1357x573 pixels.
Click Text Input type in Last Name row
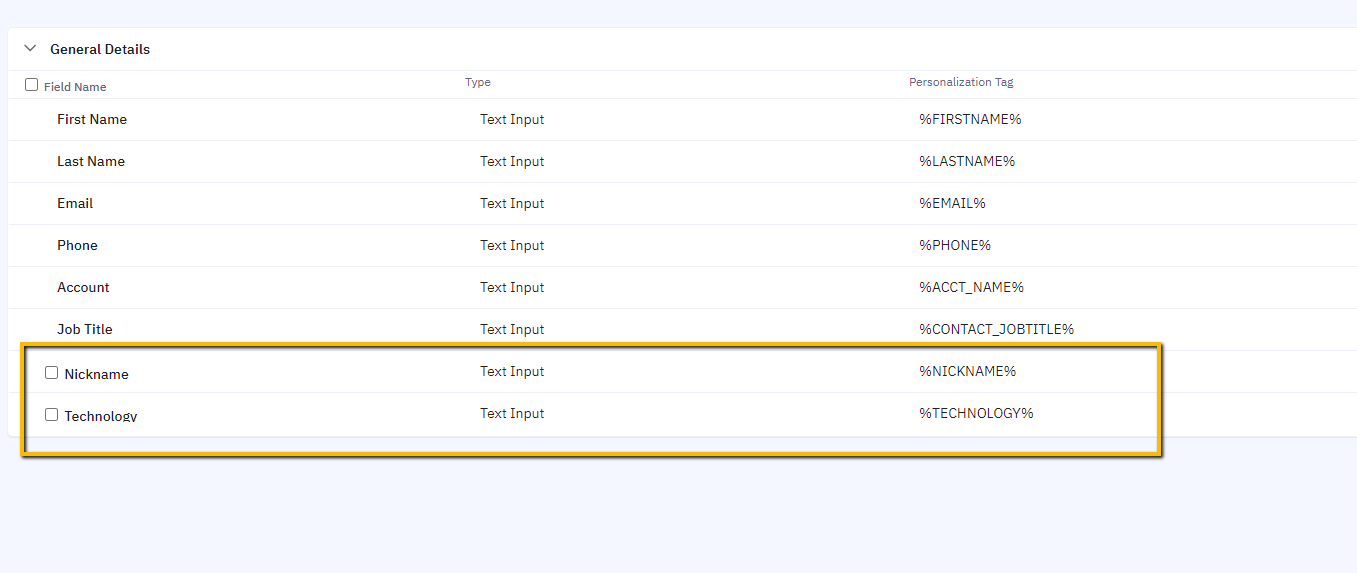tap(512, 161)
